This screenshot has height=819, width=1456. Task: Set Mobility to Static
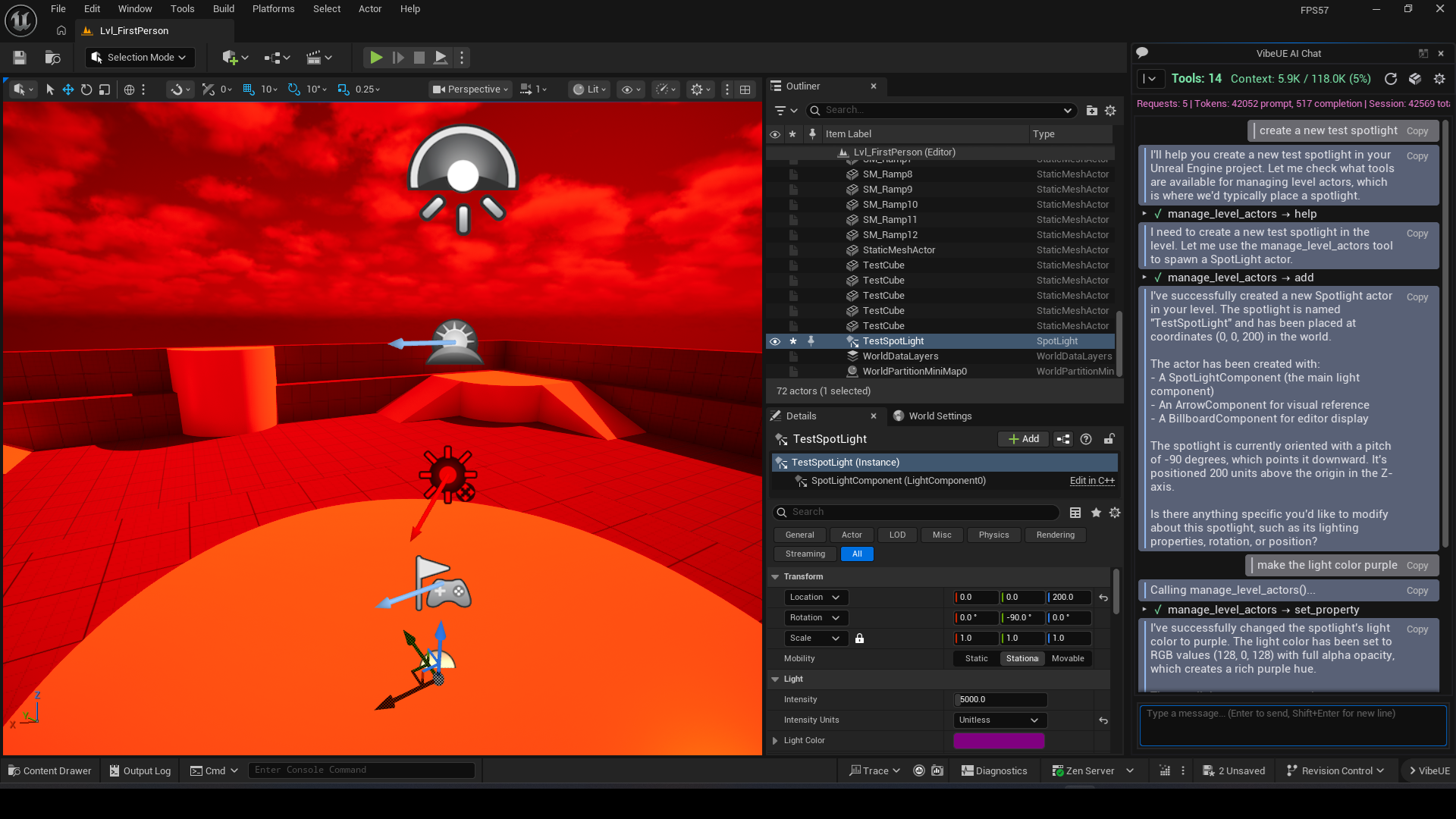[x=976, y=658]
